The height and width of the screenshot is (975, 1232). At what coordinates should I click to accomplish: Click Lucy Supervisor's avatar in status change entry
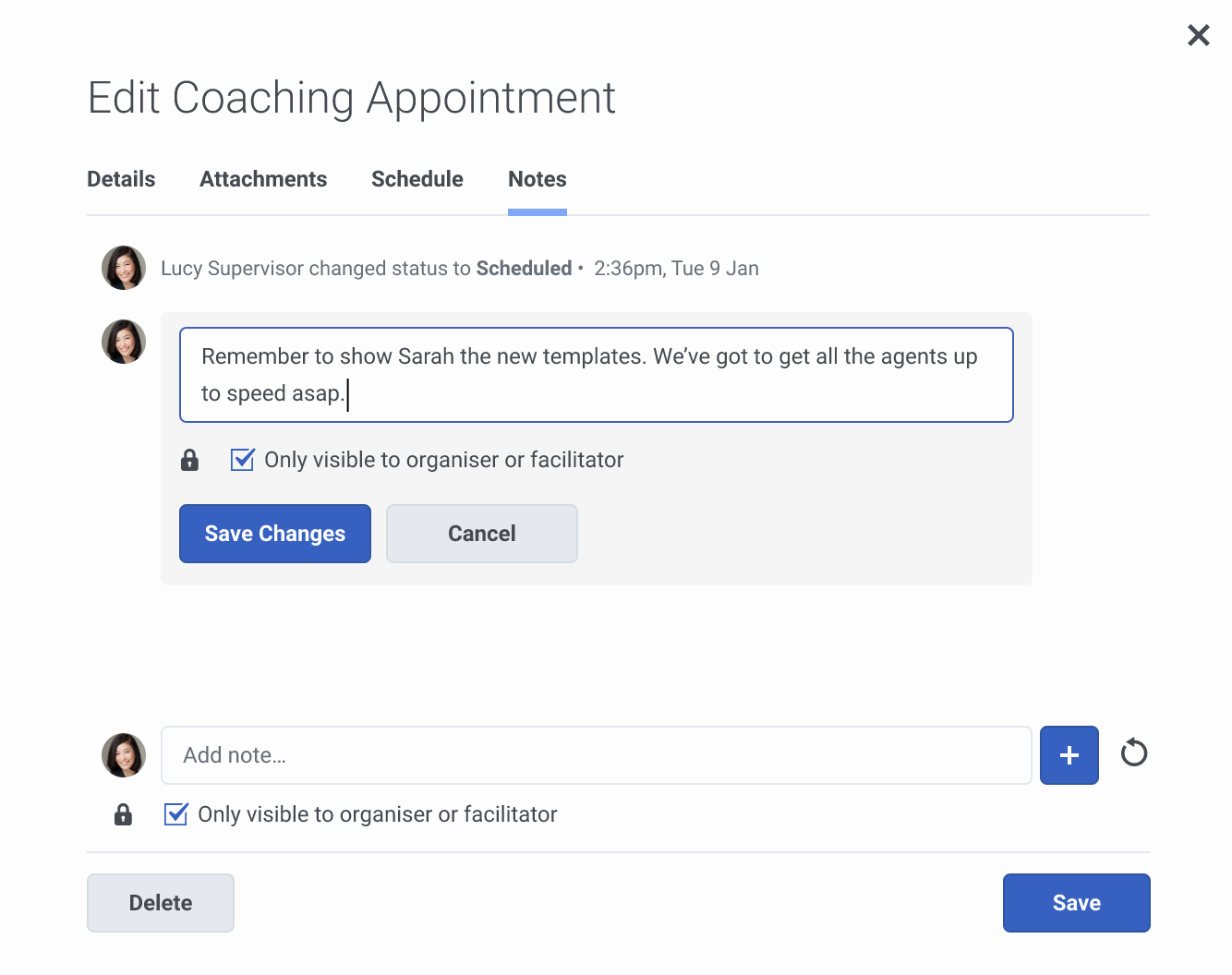124,268
